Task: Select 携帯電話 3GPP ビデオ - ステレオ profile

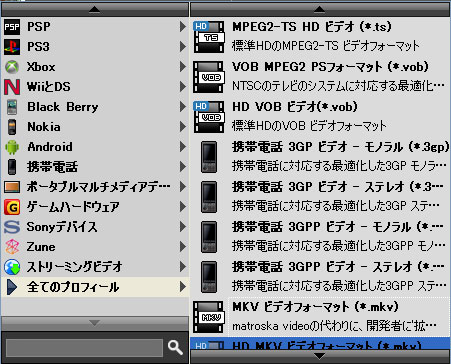Action: click(x=320, y=277)
